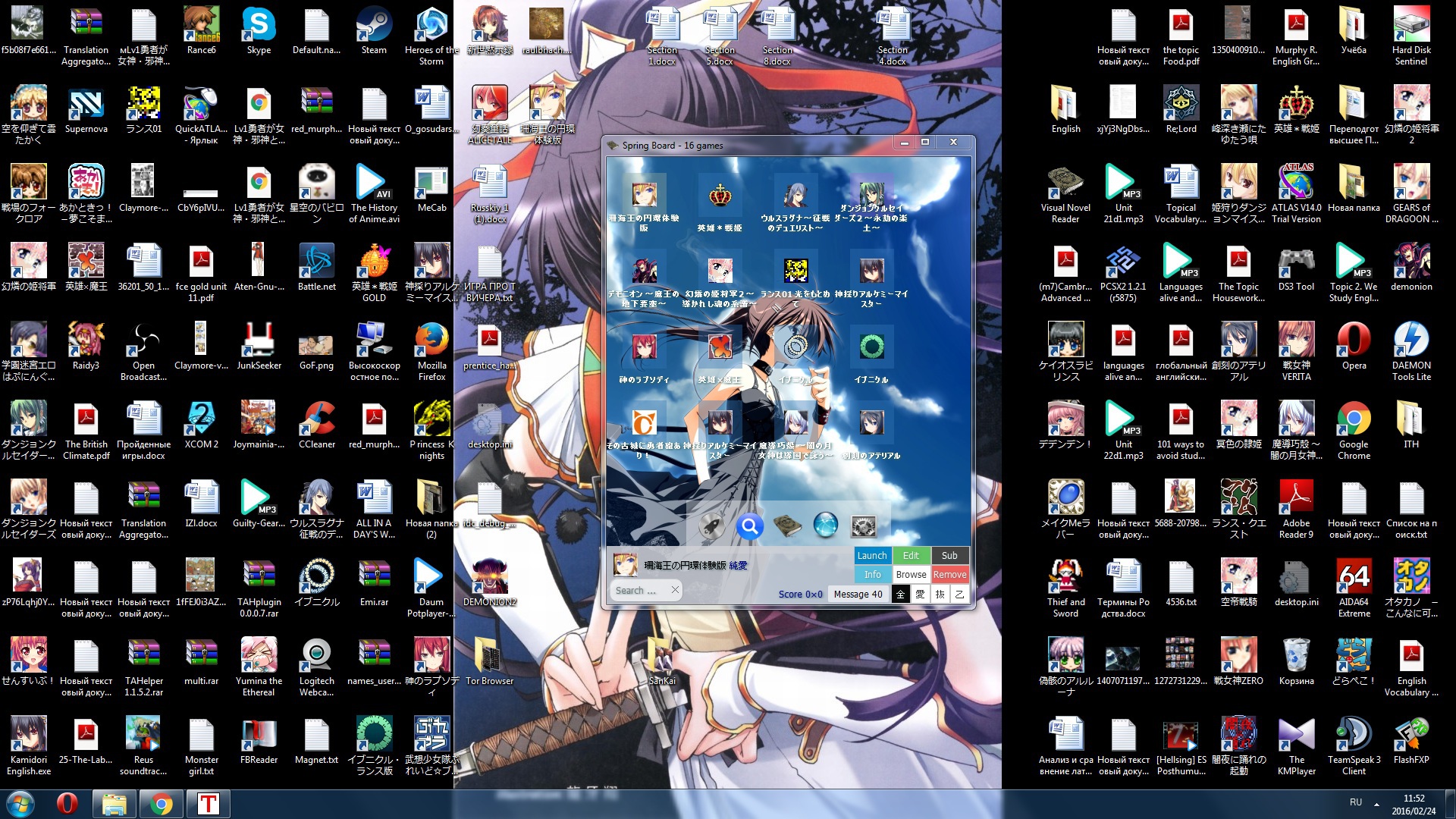Click inside the Search field
Image resolution: width=1456 pixels, height=819 pixels.
coord(637,590)
